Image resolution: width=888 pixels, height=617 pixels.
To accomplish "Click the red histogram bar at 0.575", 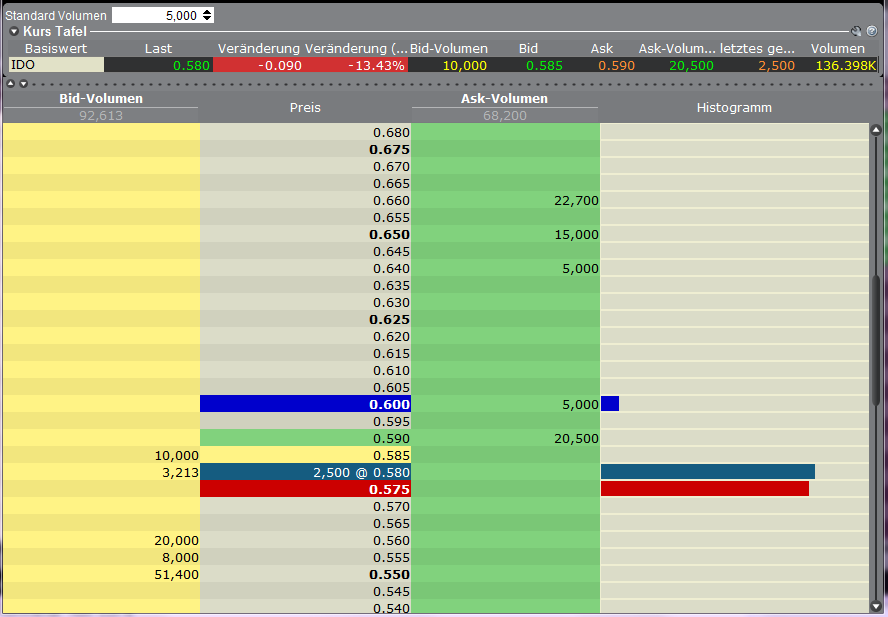I will 705,488.
